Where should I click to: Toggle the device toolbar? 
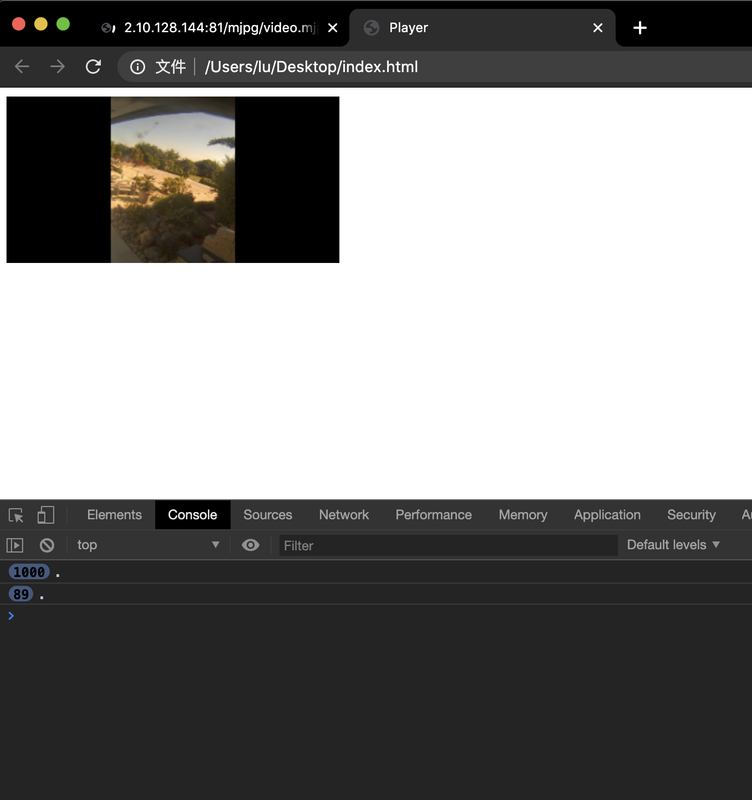[45, 515]
